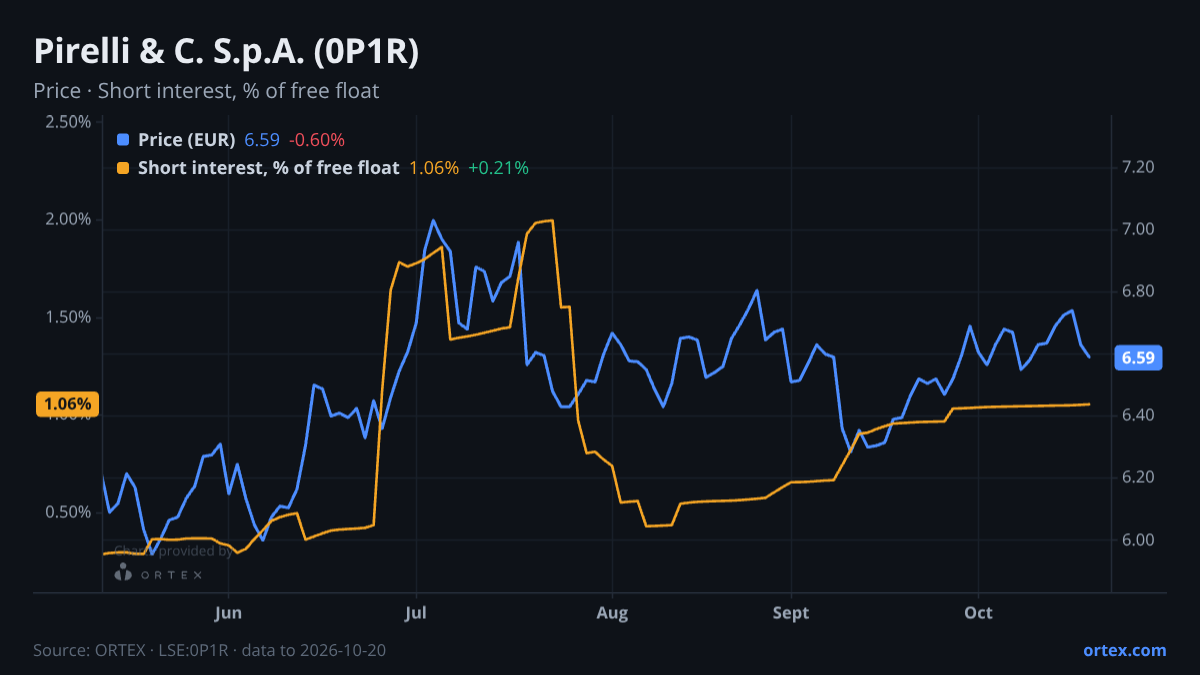
Task: Click the Jun x-axis label
Action: [229, 612]
